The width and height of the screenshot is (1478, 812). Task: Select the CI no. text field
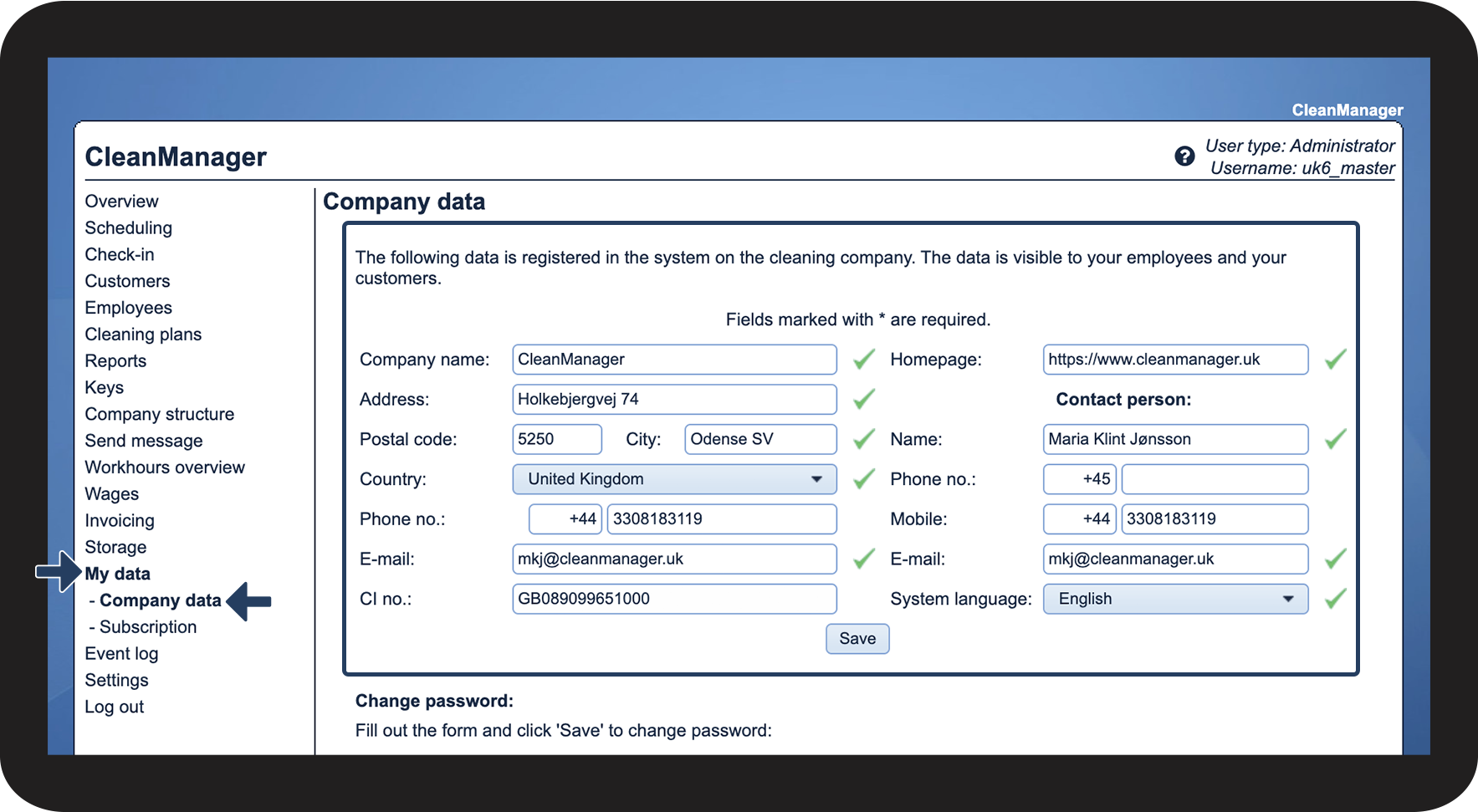coord(673,599)
